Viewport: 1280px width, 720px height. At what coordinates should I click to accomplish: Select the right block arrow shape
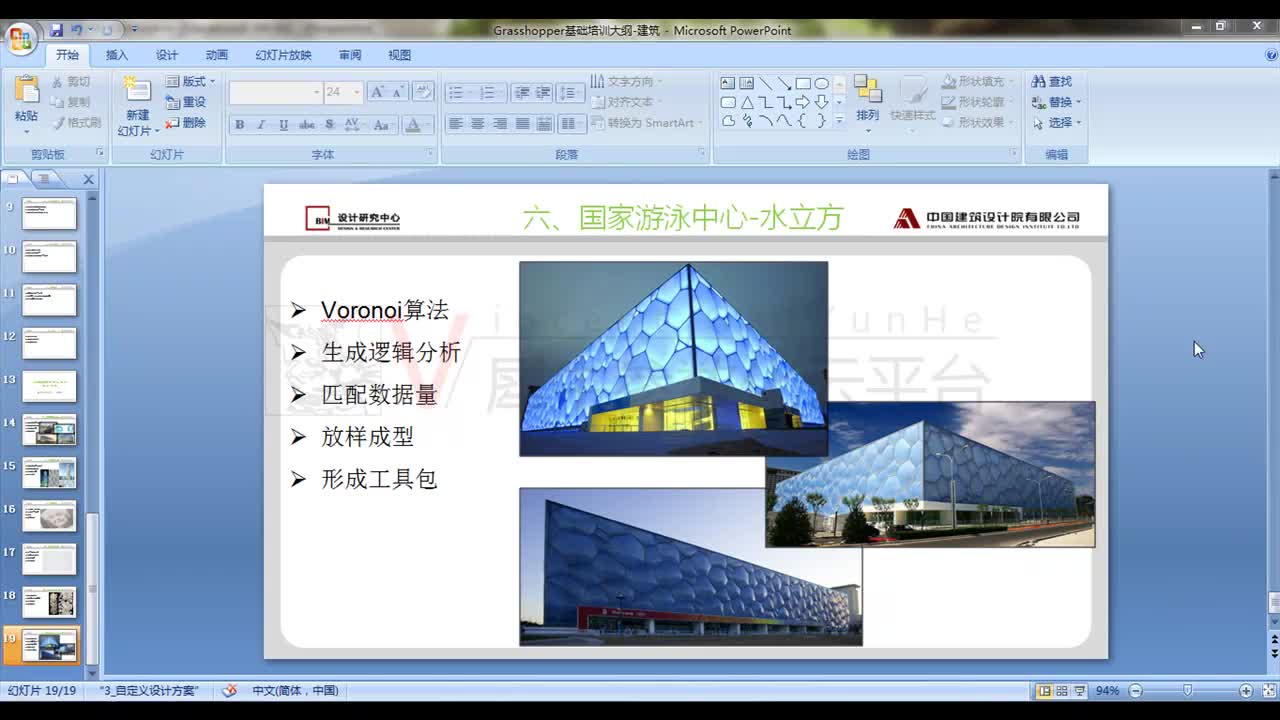tap(803, 102)
